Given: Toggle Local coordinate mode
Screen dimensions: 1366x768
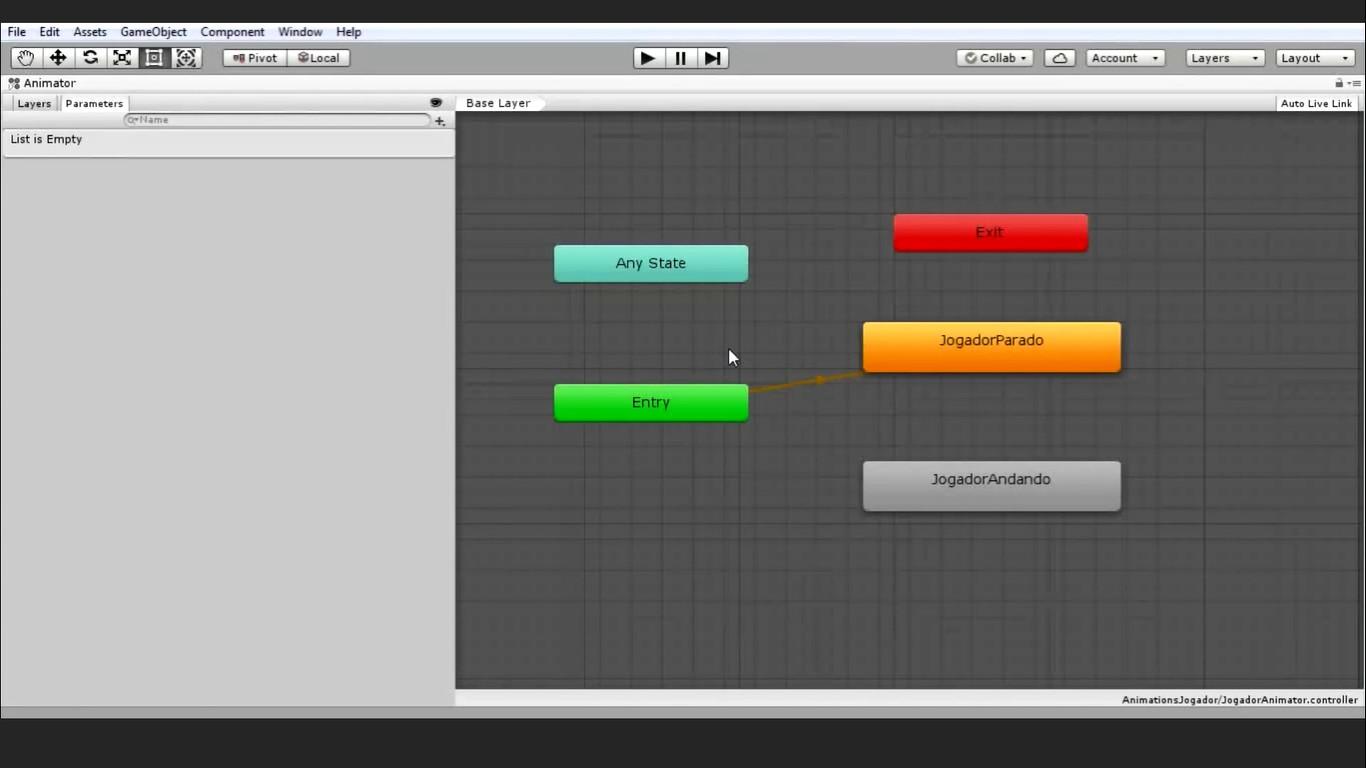Looking at the screenshot, I should click(319, 58).
